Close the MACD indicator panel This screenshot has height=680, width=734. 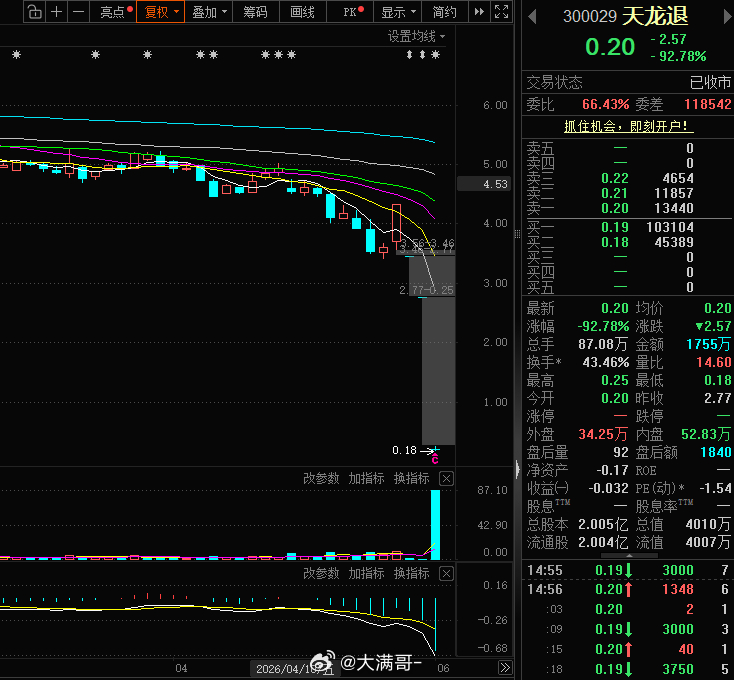[x=447, y=573]
